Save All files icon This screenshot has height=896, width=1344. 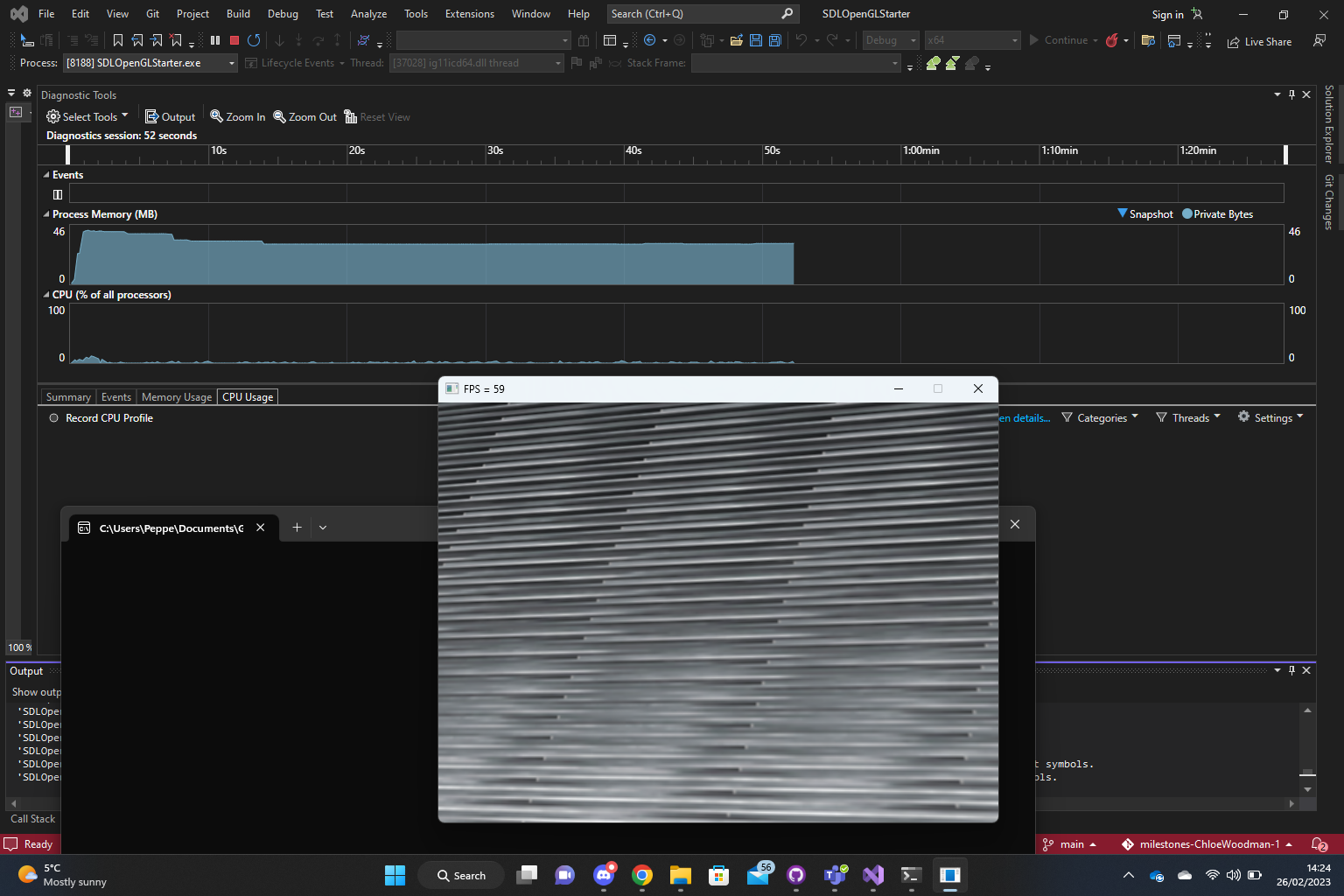(775, 40)
